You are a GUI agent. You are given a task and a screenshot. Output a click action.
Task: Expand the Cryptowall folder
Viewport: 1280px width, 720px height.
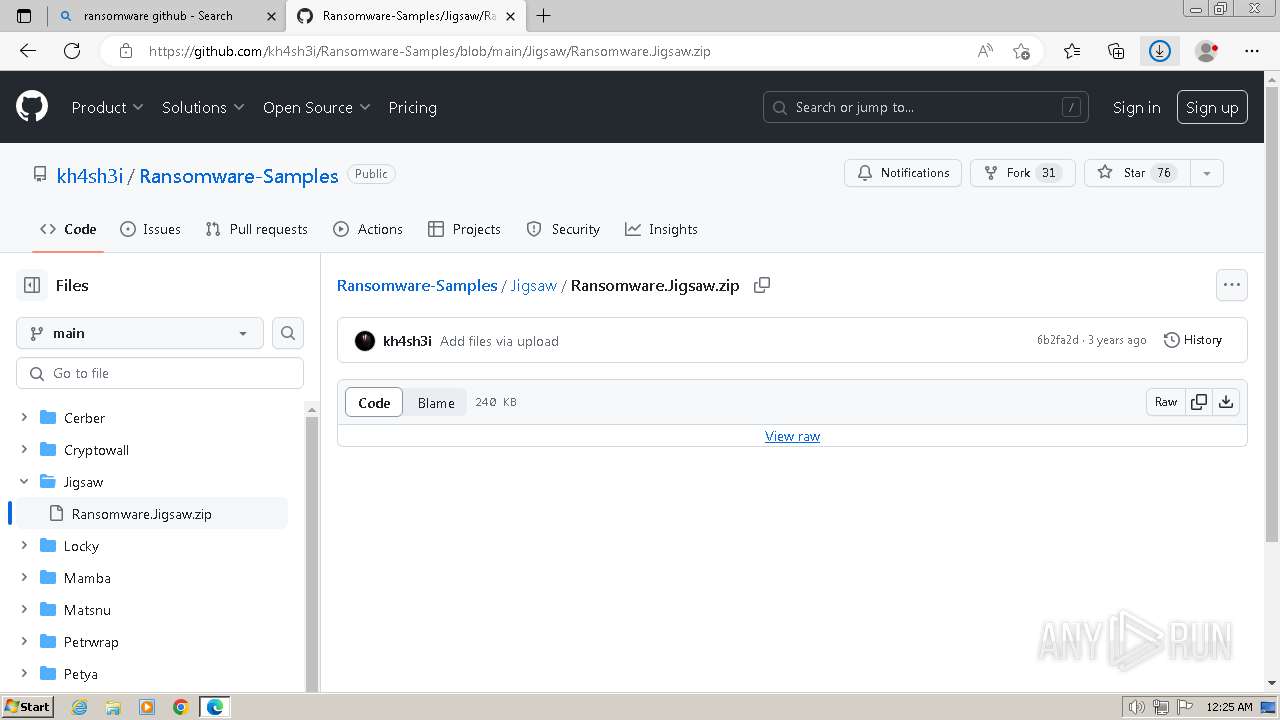pyautogui.click(x=24, y=449)
